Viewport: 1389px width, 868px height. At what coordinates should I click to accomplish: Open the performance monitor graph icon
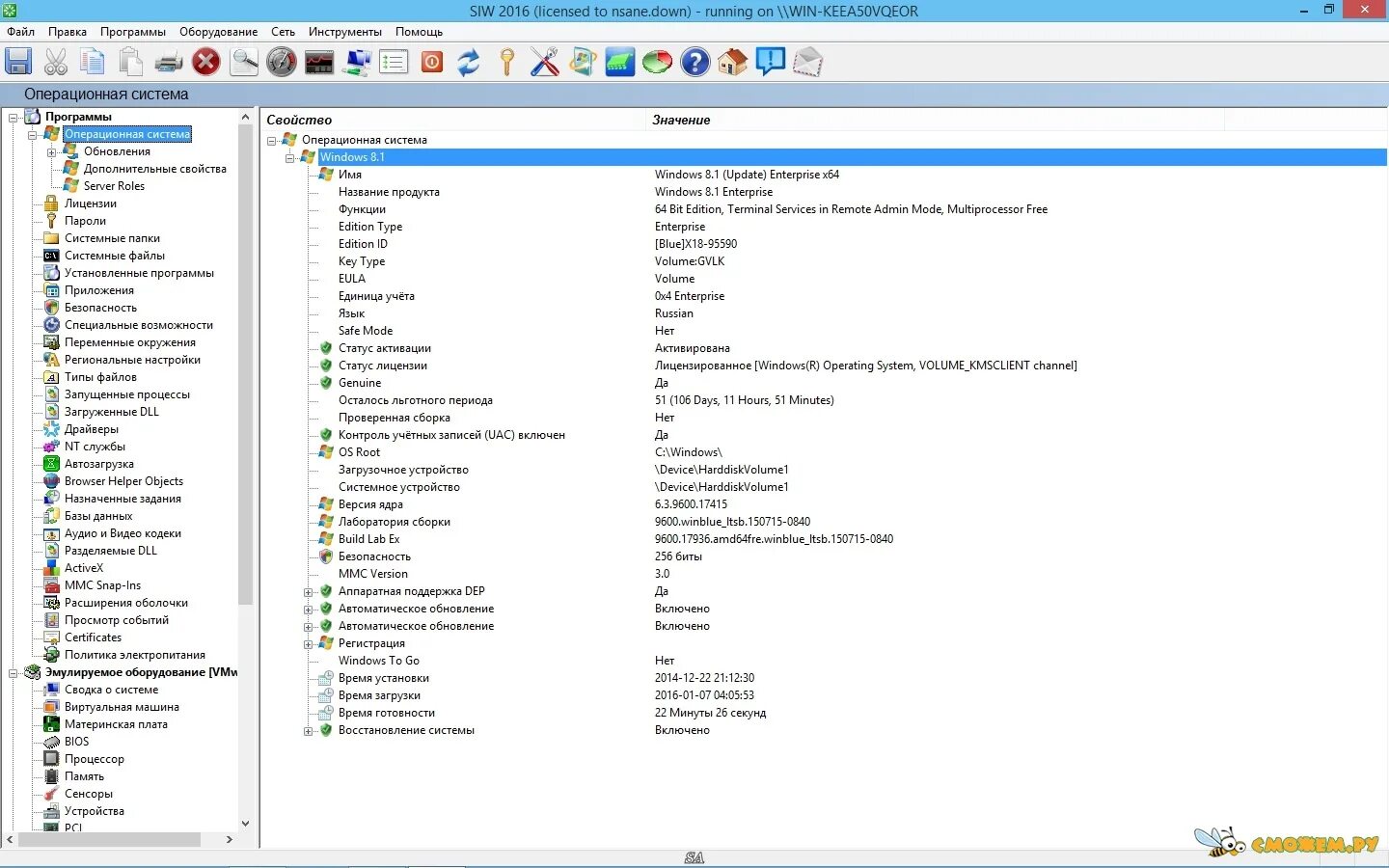tap(318, 62)
